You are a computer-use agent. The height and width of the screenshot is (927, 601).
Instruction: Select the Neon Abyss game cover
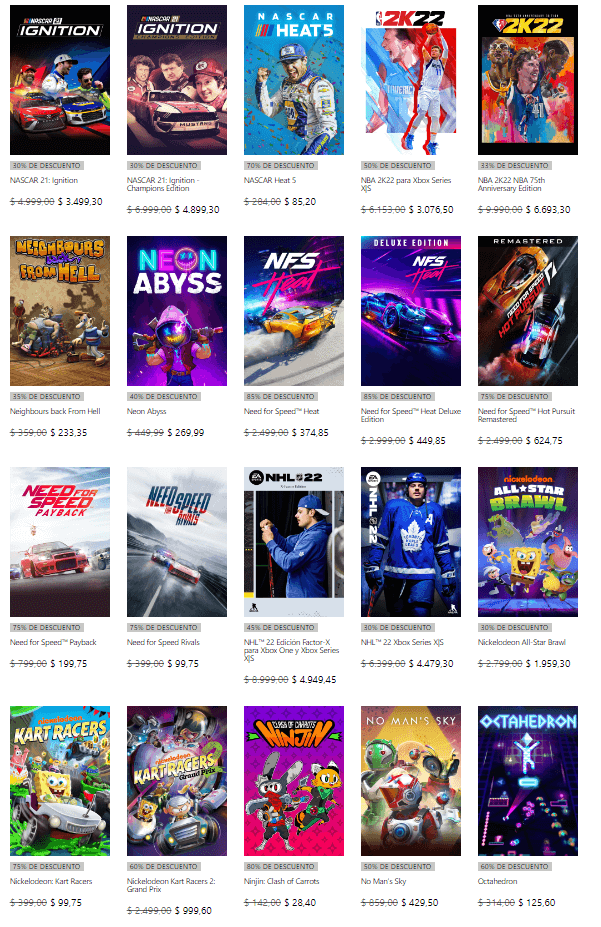point(177,311)
